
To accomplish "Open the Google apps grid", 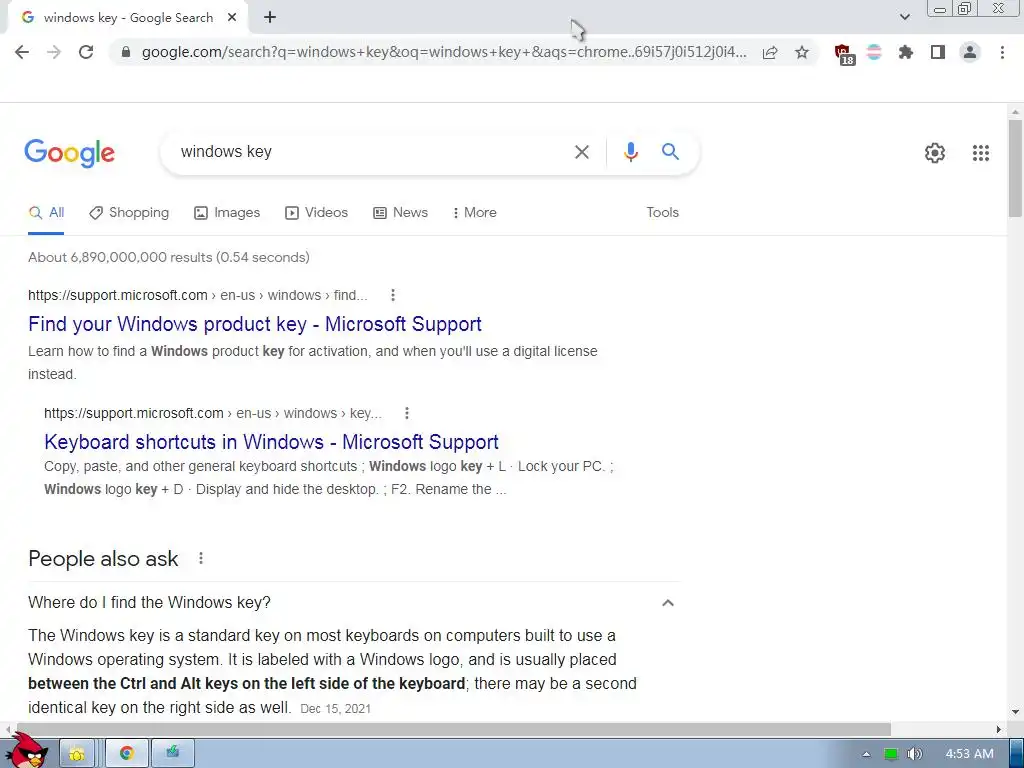I will pos(980,153).
